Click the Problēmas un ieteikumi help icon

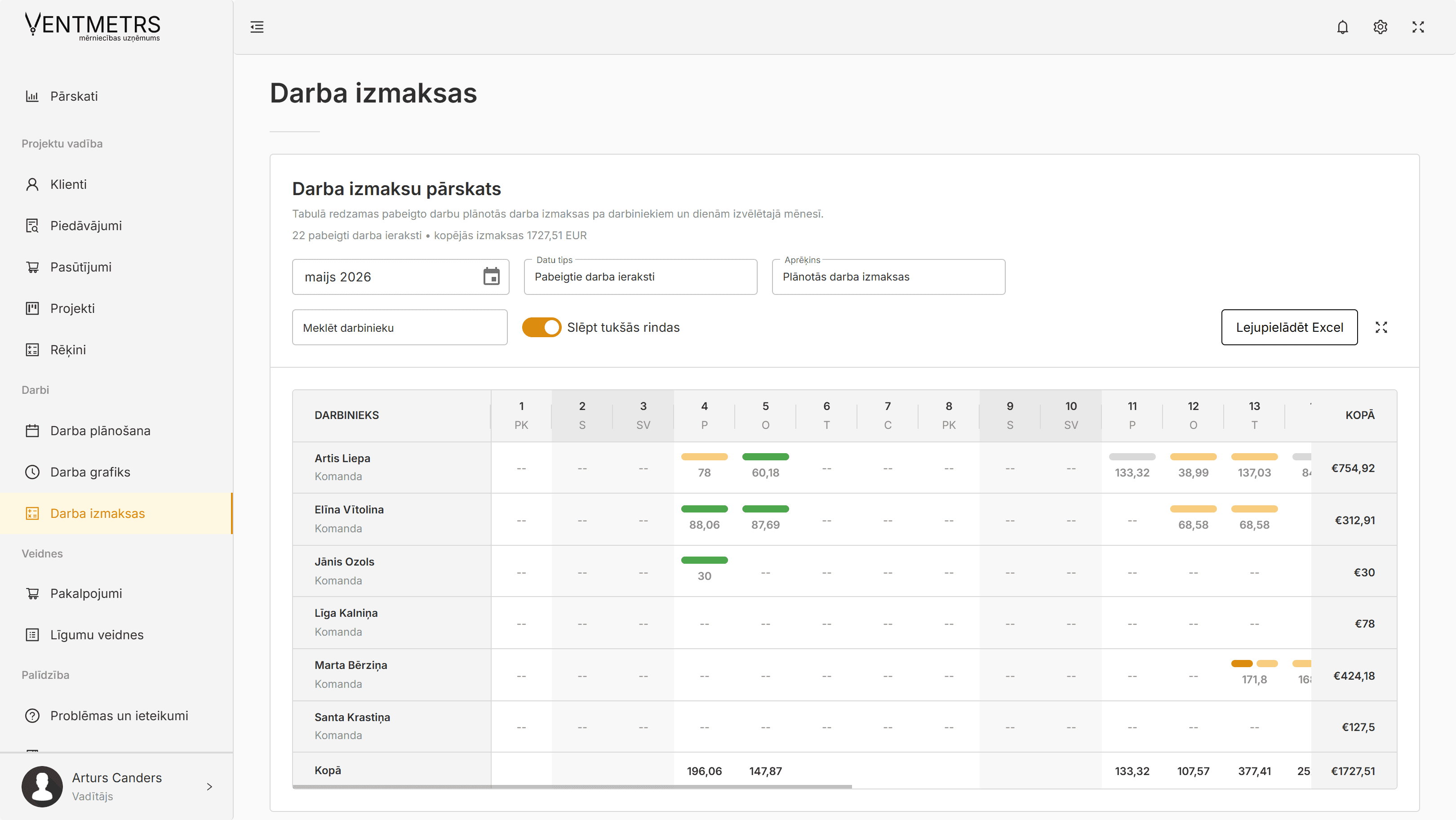point(32,715)
